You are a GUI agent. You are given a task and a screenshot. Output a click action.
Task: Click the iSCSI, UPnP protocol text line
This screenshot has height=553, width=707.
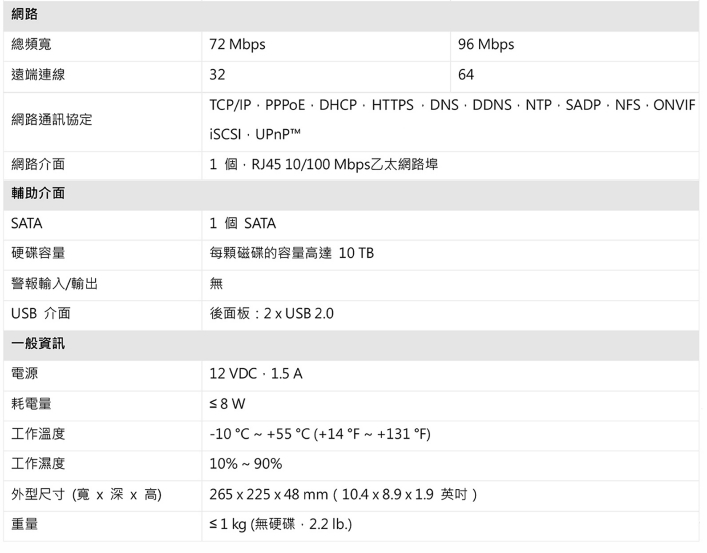(257, 133)
